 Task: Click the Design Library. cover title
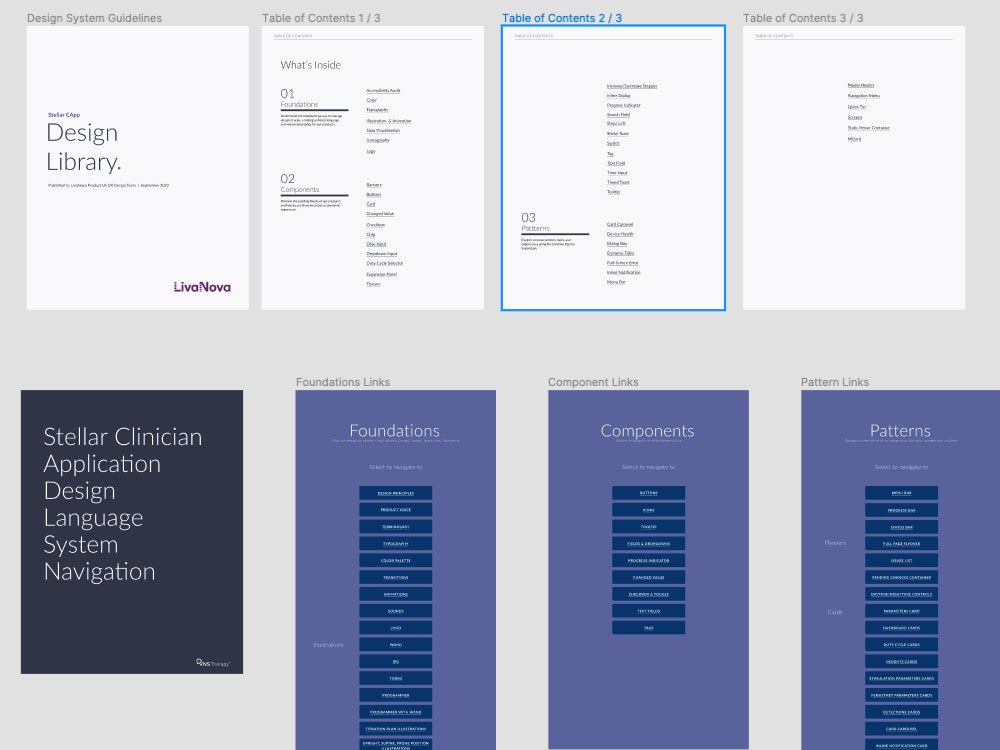click(x=84, y=147)
